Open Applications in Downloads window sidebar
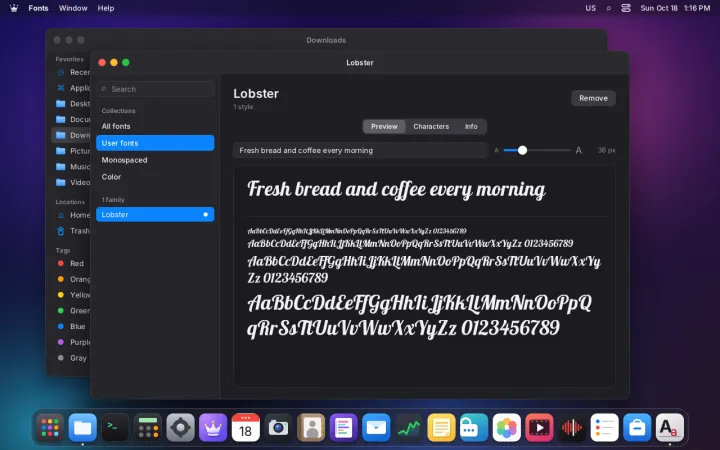 tap(72, 88)
